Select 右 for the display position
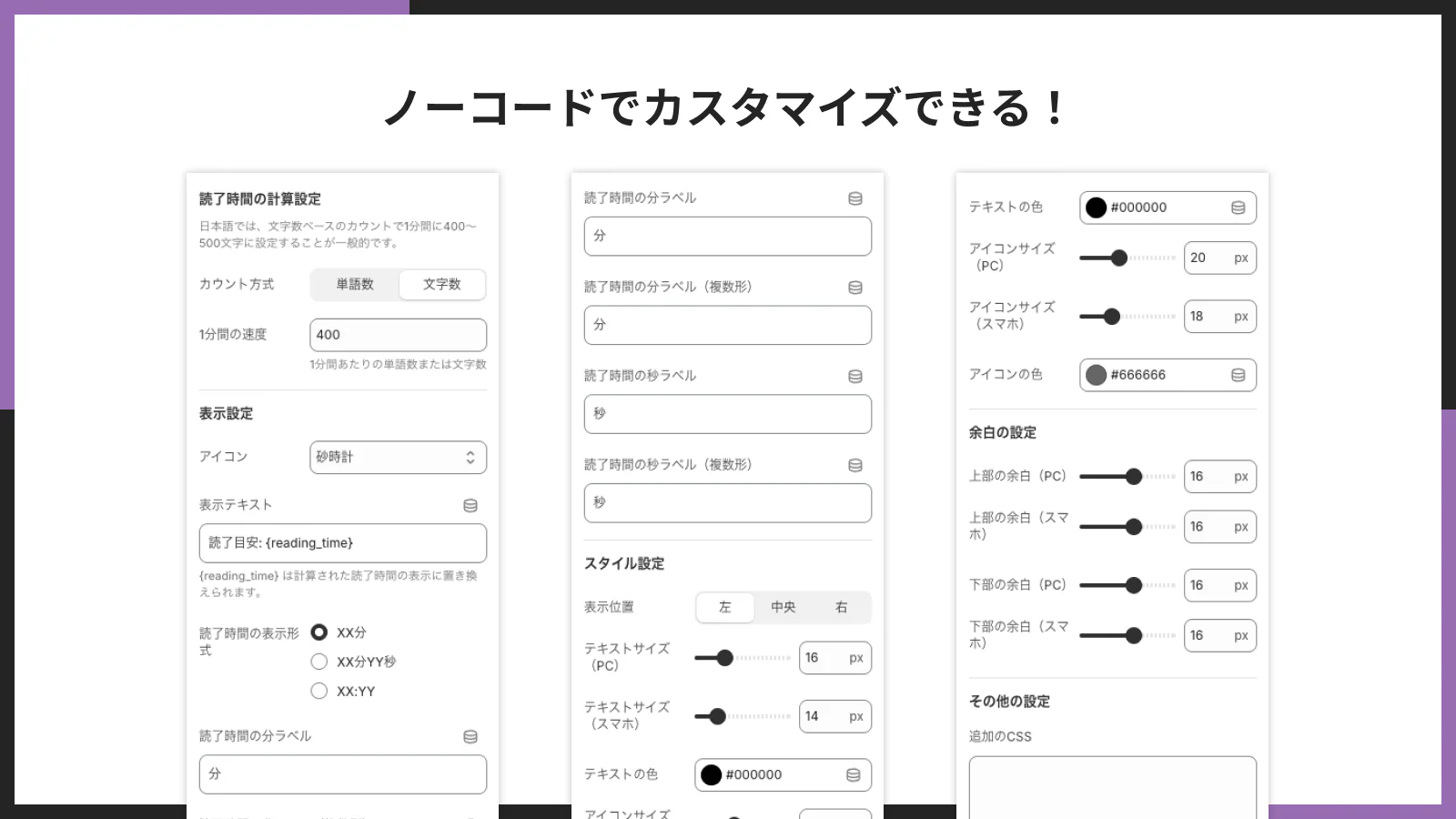This screenshot has height=819, width=1456. pyautogui.click(x=840, y=607)
